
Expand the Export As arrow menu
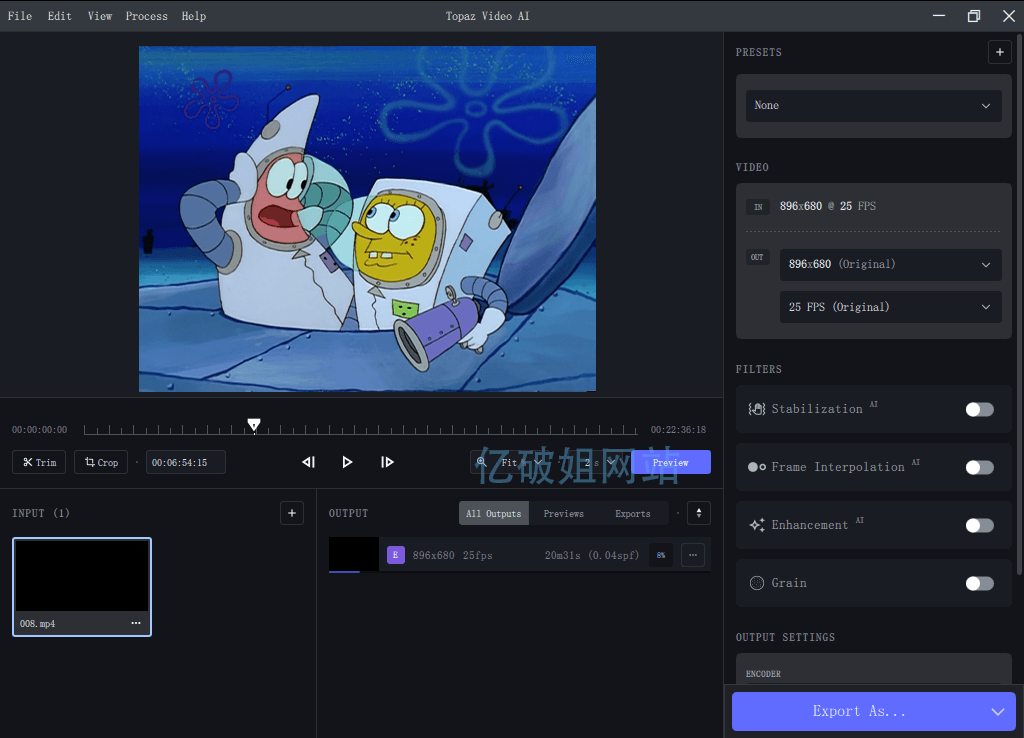point(997,711)
